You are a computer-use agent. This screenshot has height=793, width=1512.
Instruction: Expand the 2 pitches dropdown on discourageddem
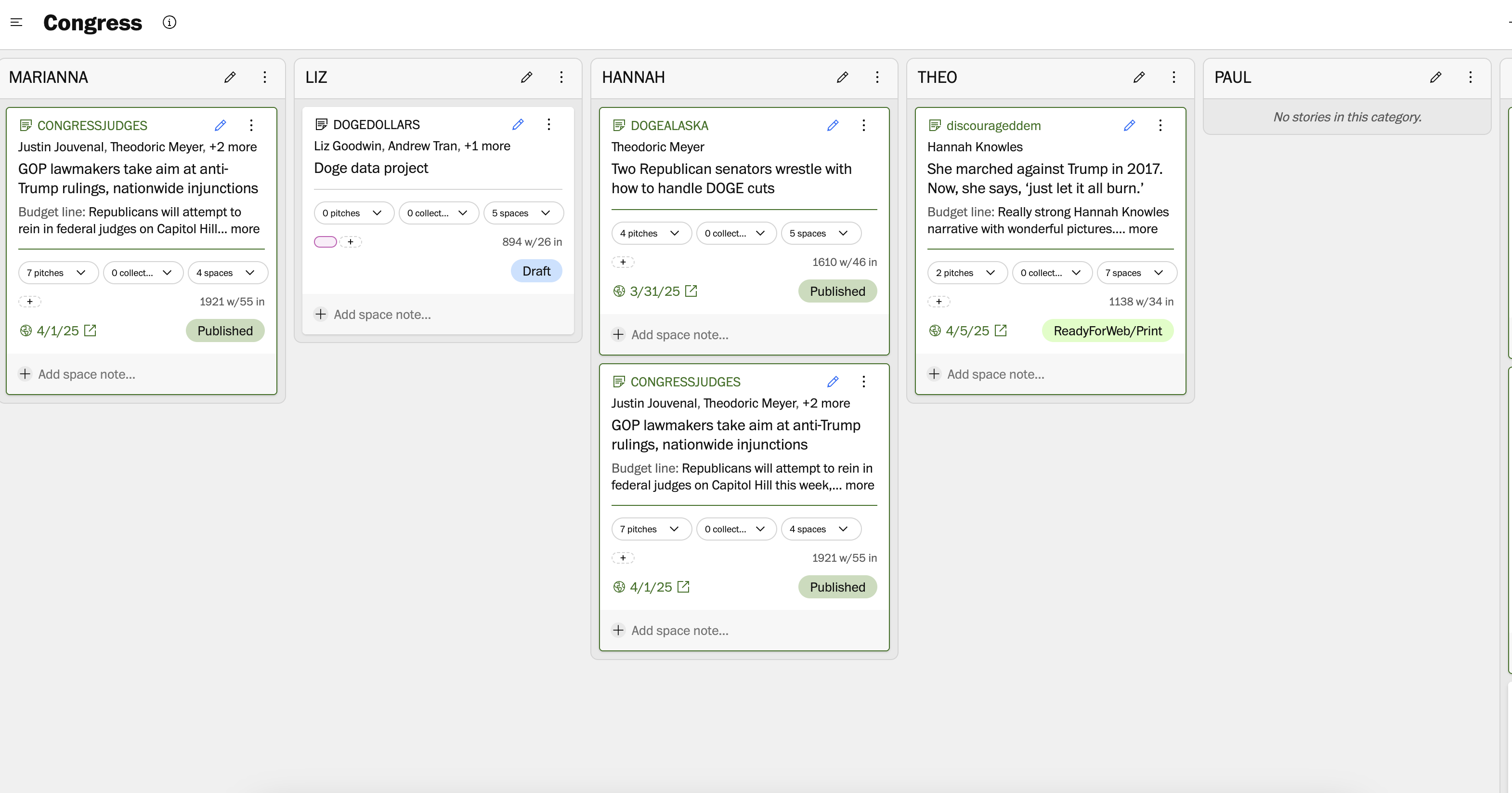967,273
